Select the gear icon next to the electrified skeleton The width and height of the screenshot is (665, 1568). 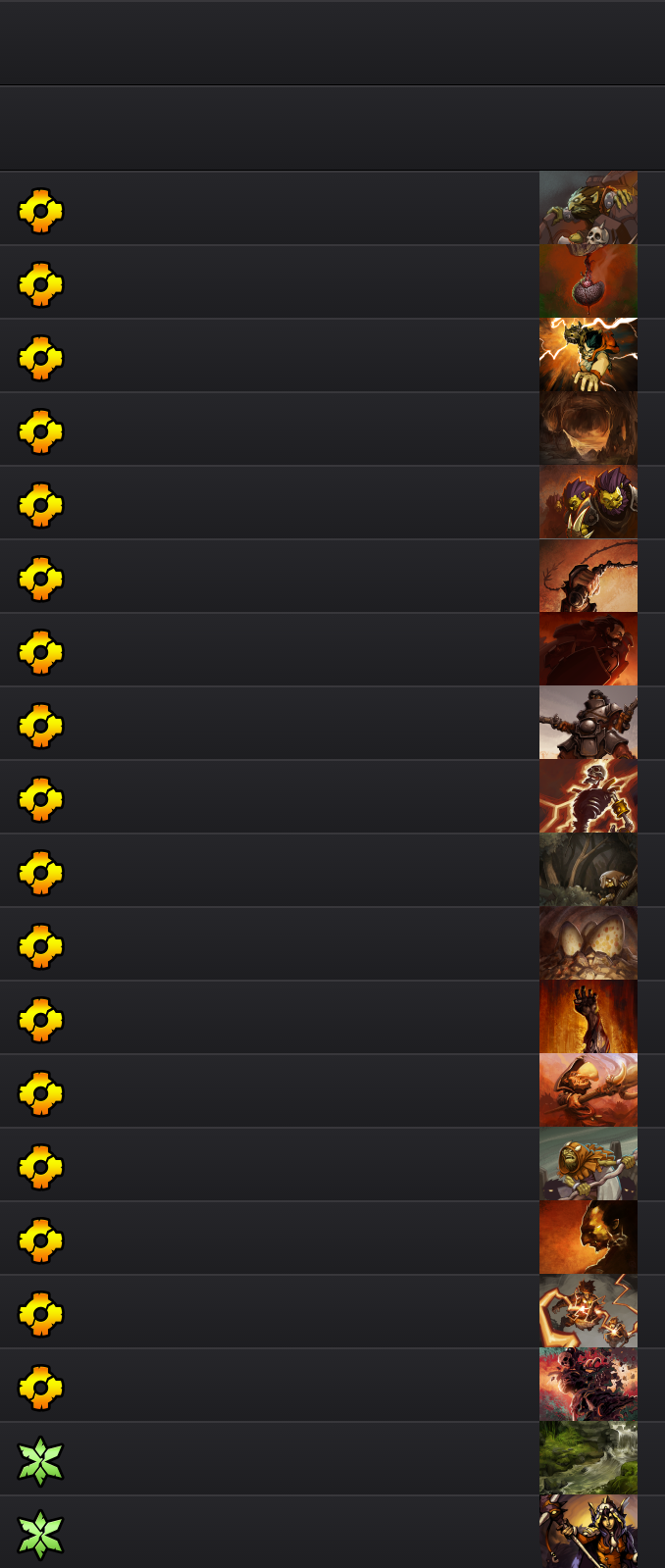pyautogui.click(x=40, y=799)
